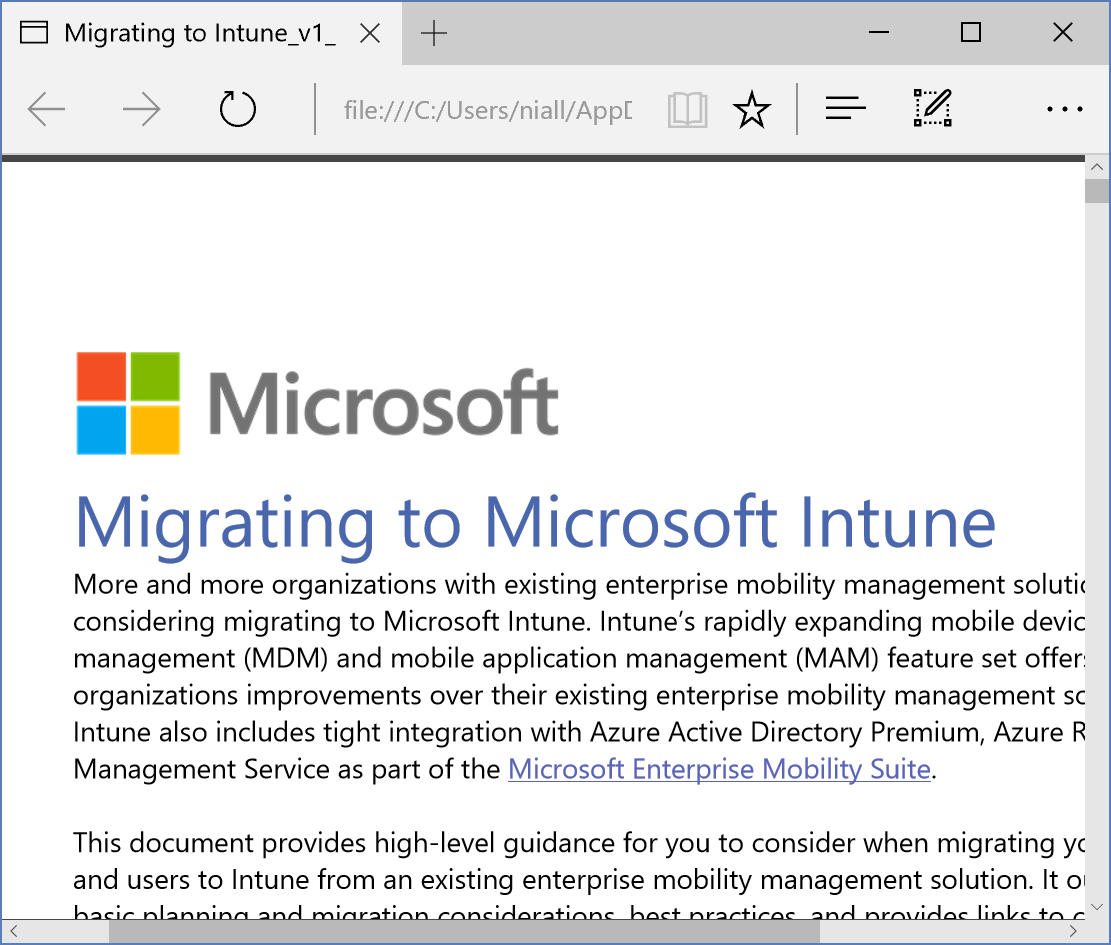The image size is (1111, 945).
Task: Click the paragraph starting 'More and more organizations'
Action: 579,677
